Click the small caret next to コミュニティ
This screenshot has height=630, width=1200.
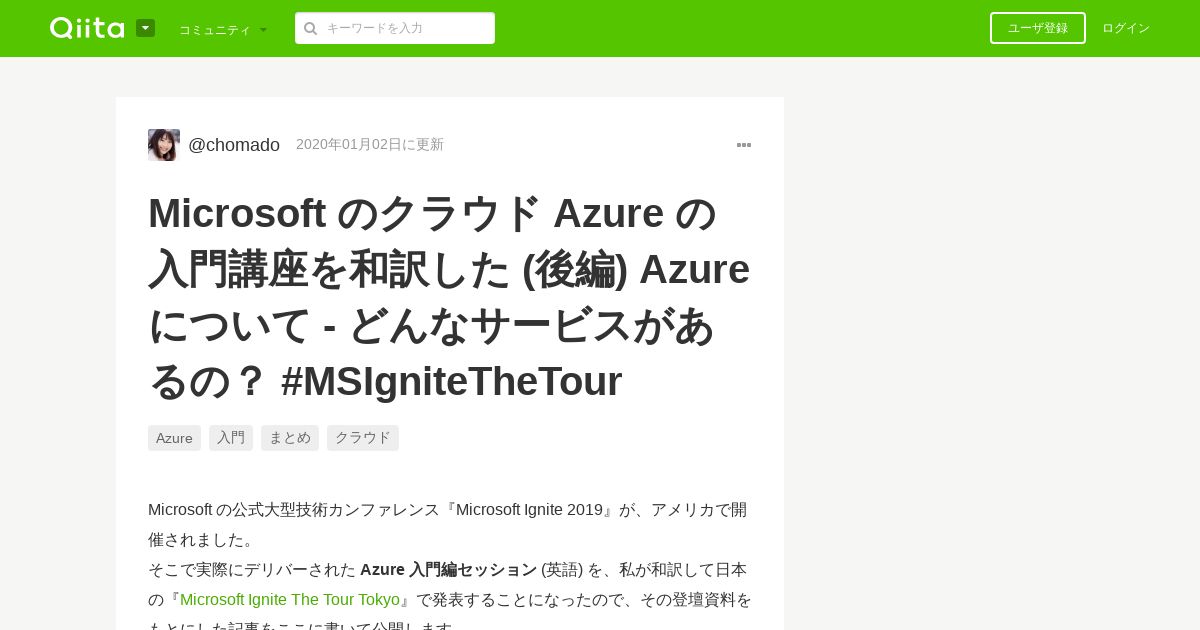point(263,30)
